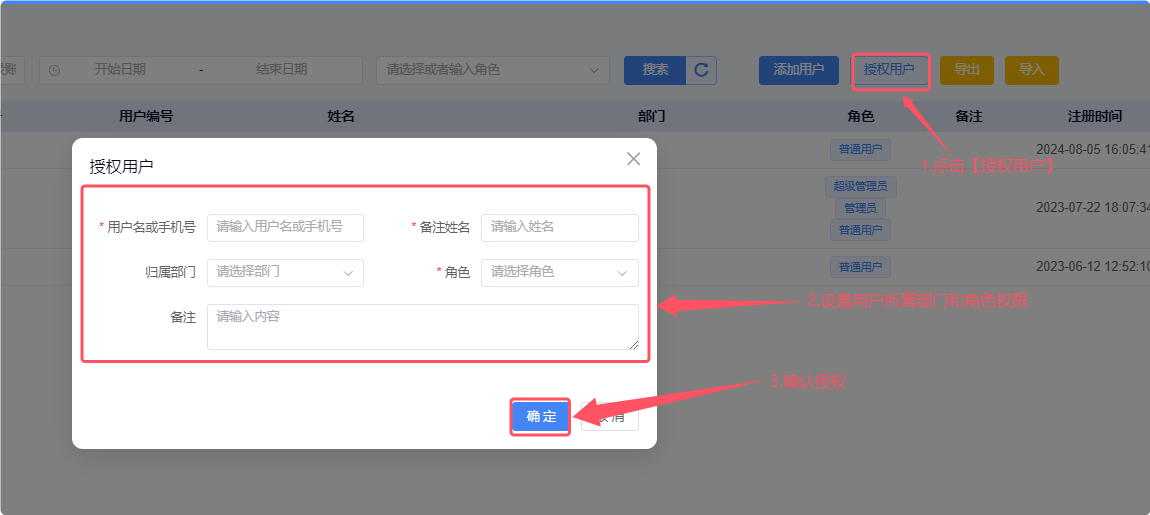Click the 搜索 button
The width and height of the screenshot is (1150, 515).
pyautogui.click(x=655, y=70)
